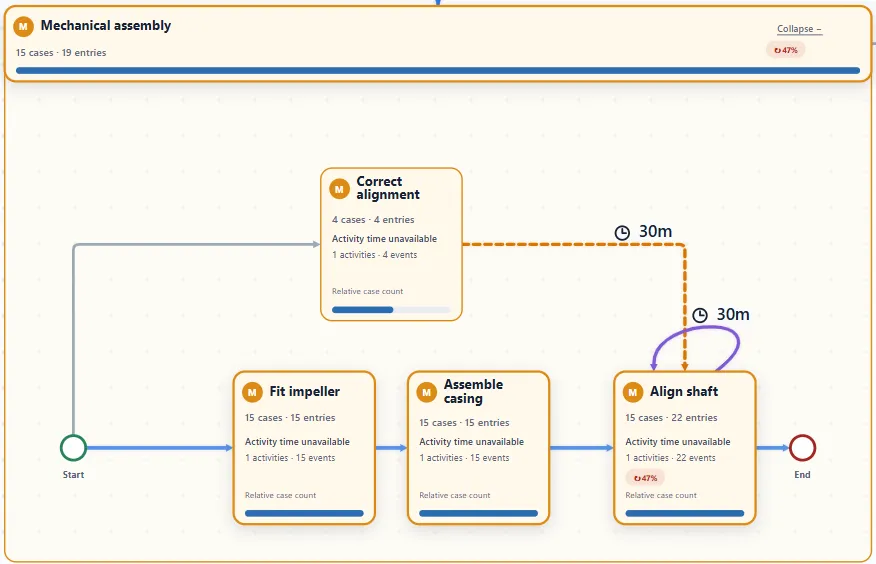Image resolution: width=876 pixels, height=564 pixels.
Task: Click the Fit impeller M icon
Action: [x=252, y=392]
